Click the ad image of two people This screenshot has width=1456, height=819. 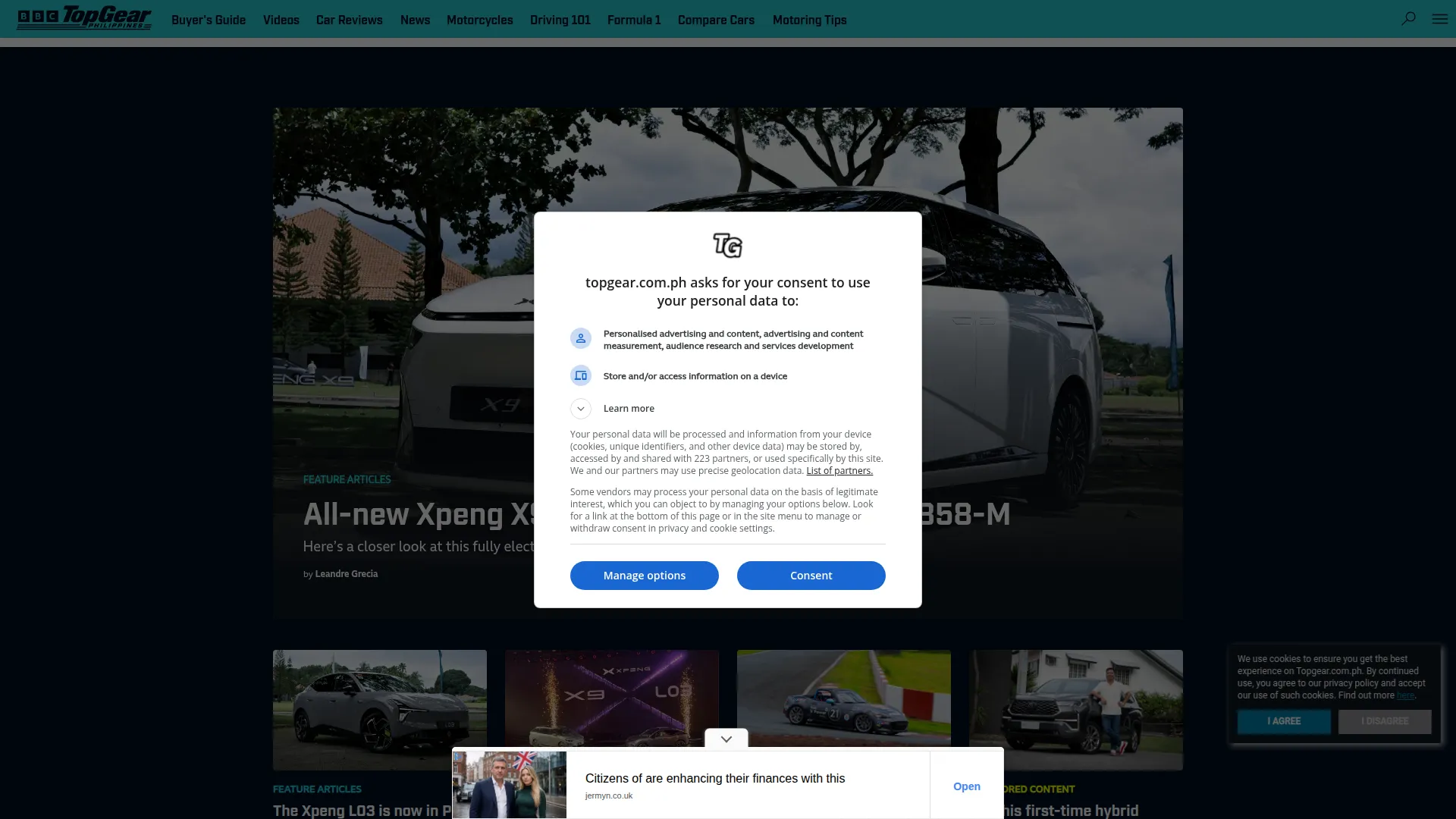click(x=510, y=785)
